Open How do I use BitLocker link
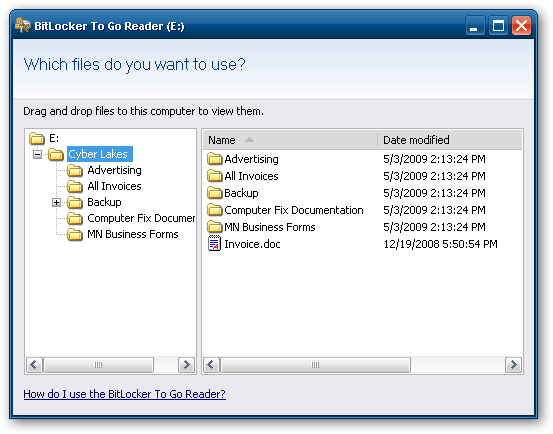The image size is (553, 434). (x=124, y=394)
